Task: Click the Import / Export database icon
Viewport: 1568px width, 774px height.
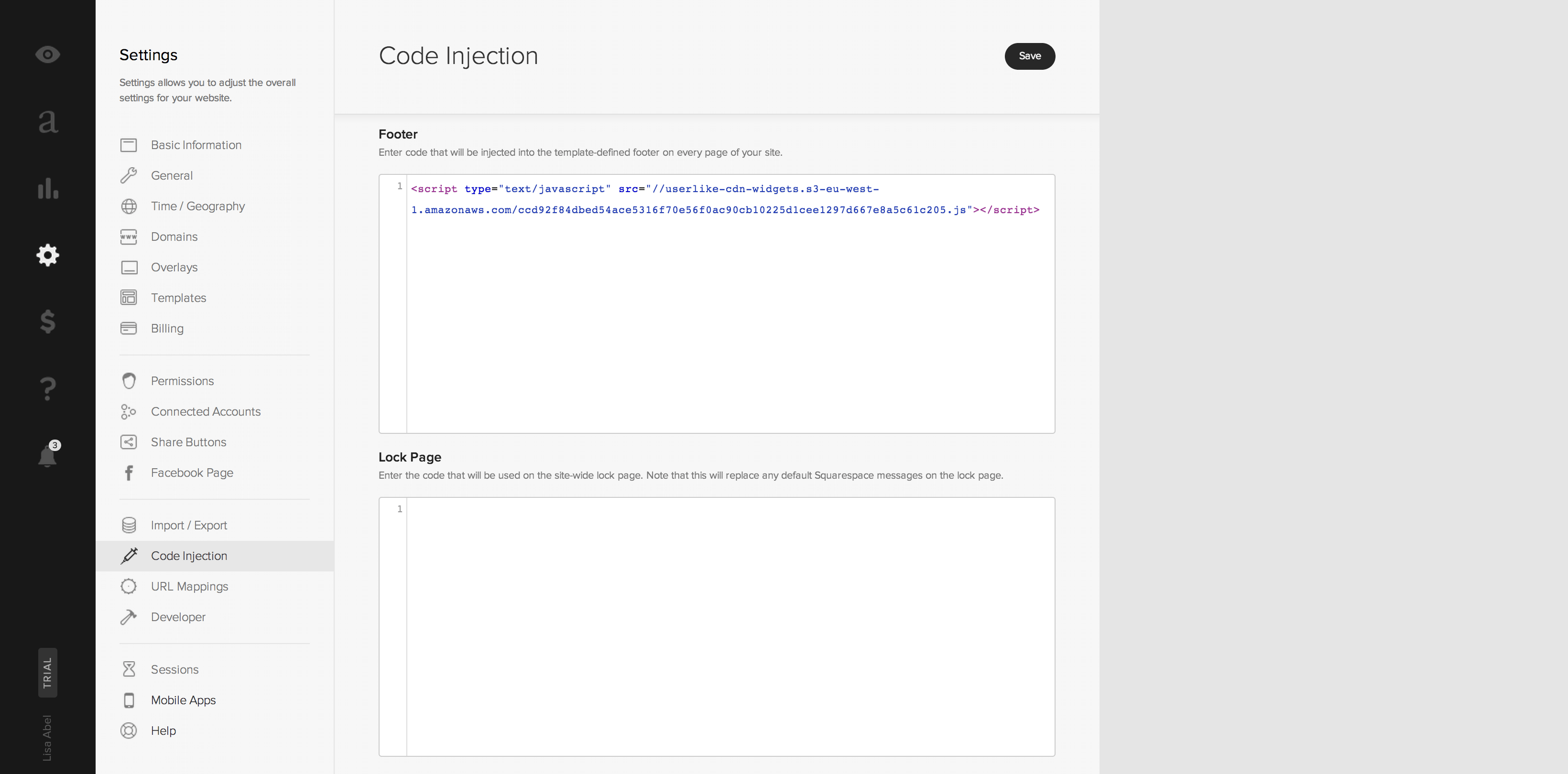Action: (129, 525)
